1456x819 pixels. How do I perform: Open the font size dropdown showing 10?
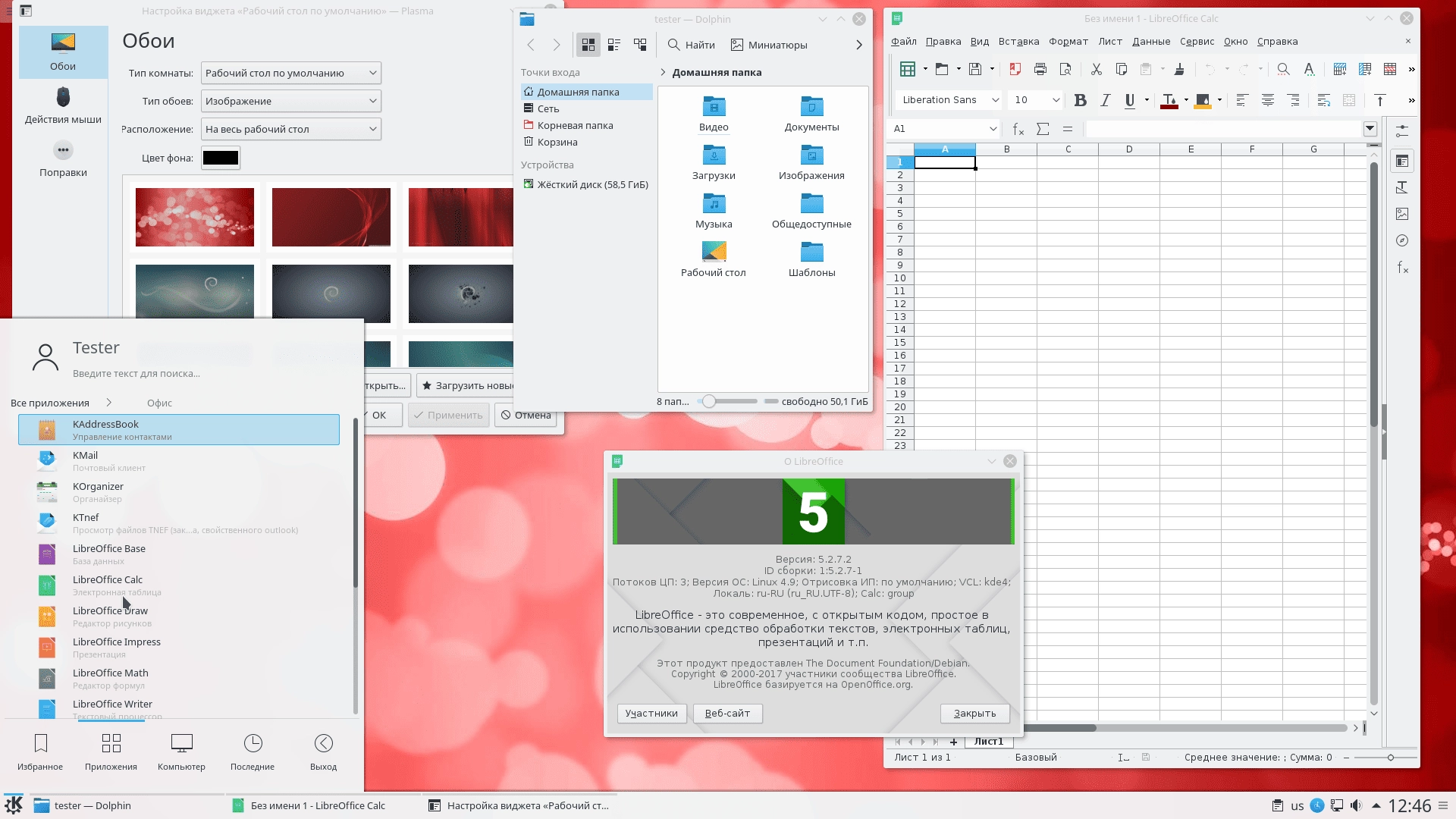click(1056, 100)
